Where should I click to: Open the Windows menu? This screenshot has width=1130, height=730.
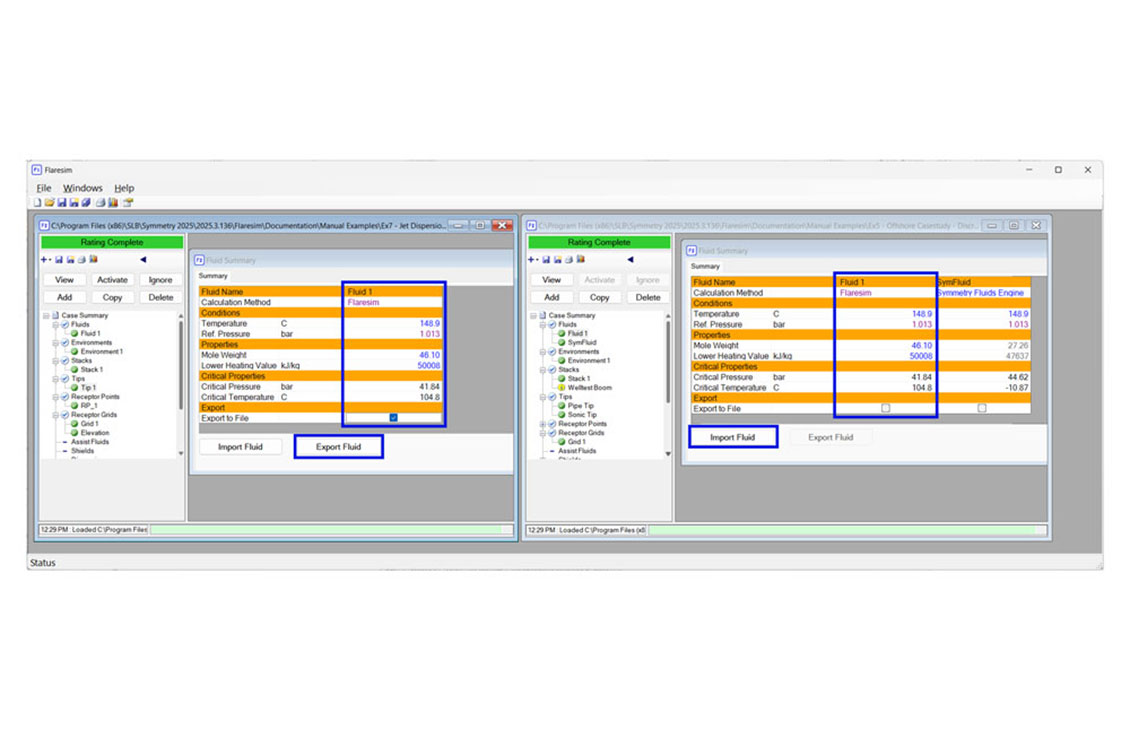(82, 188)
